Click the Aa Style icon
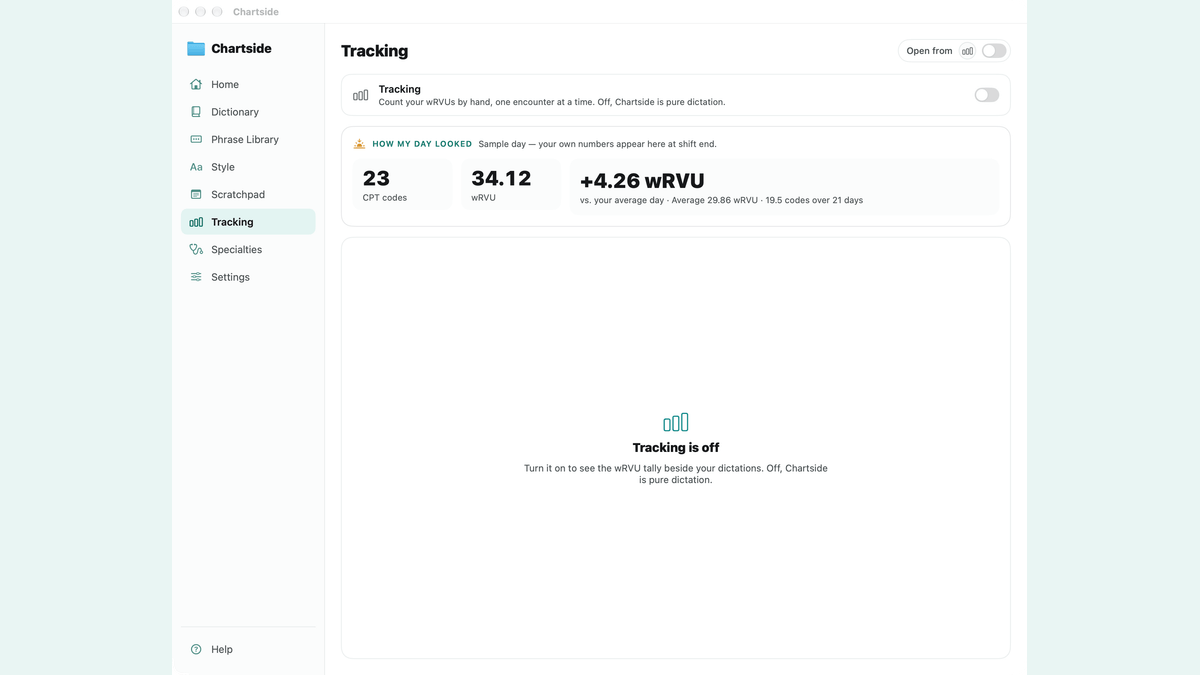Image resolution: width=1200 pixels, height=675 pixels. [x=196, y=167]
